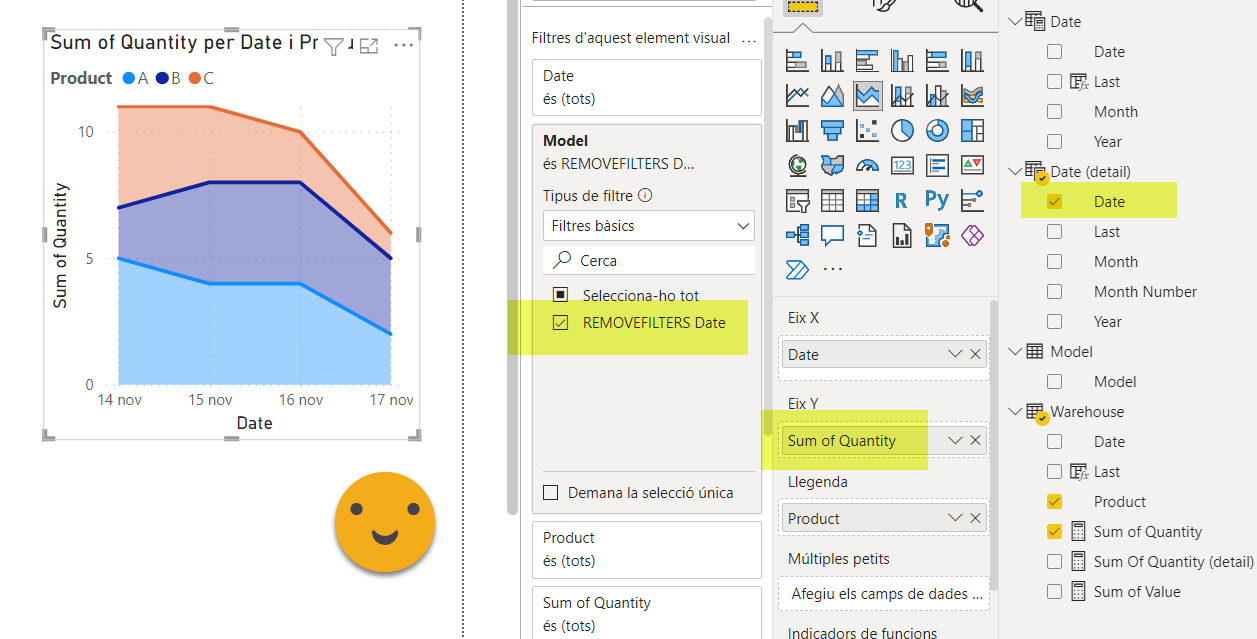This screenshot has width=1257, height=639.
Task: Collapse the Warehouse table in fields list
Action: (1016, 412)
